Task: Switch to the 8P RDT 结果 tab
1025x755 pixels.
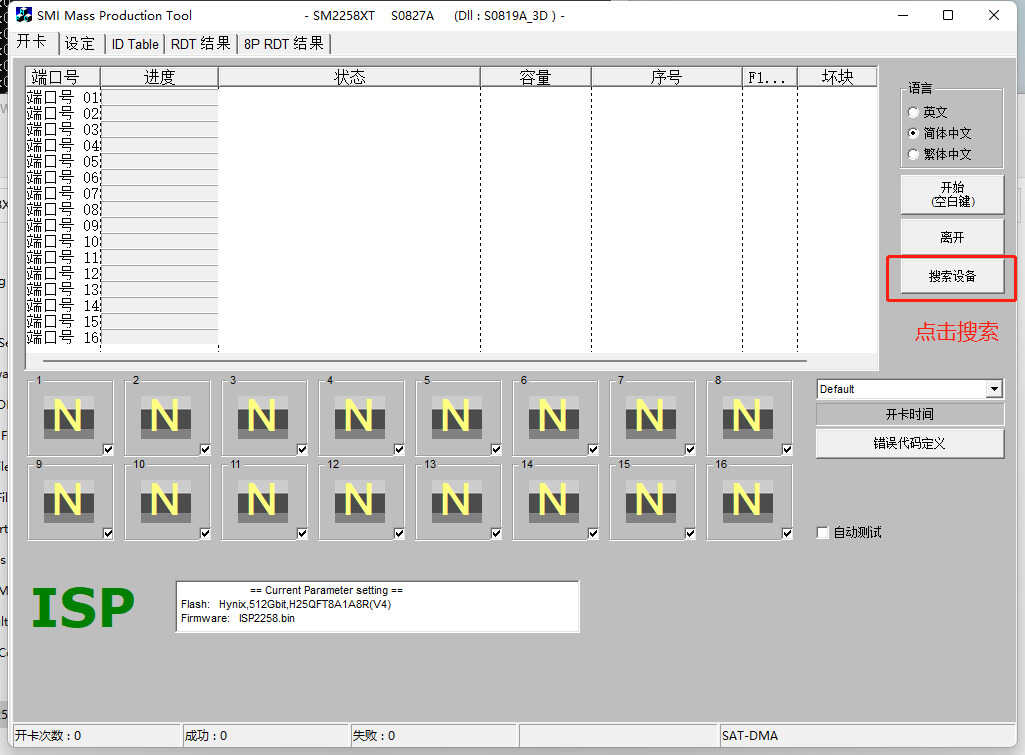Action: click(284, 44)
